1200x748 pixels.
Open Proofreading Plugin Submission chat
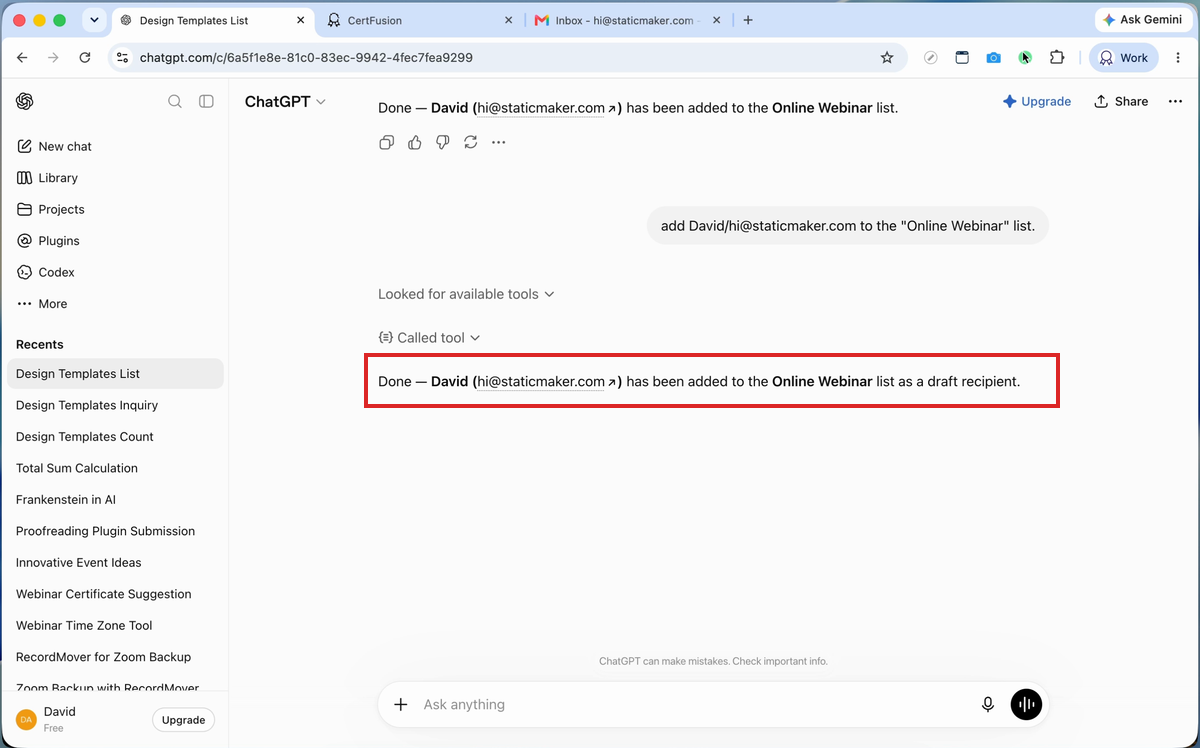point(115,531)
